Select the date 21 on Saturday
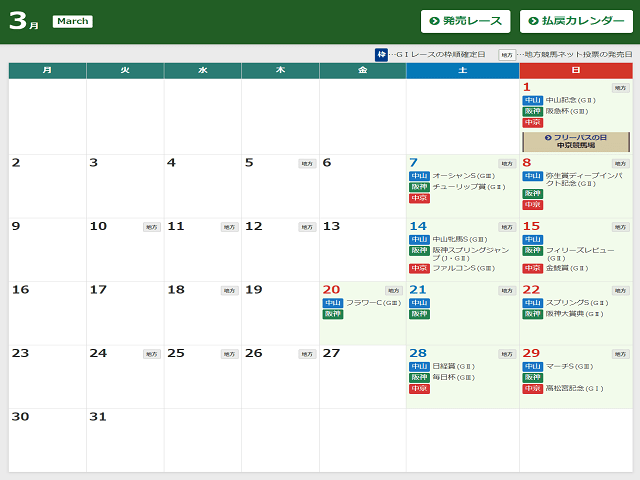 pyautogui.click(x=418, y=290)
